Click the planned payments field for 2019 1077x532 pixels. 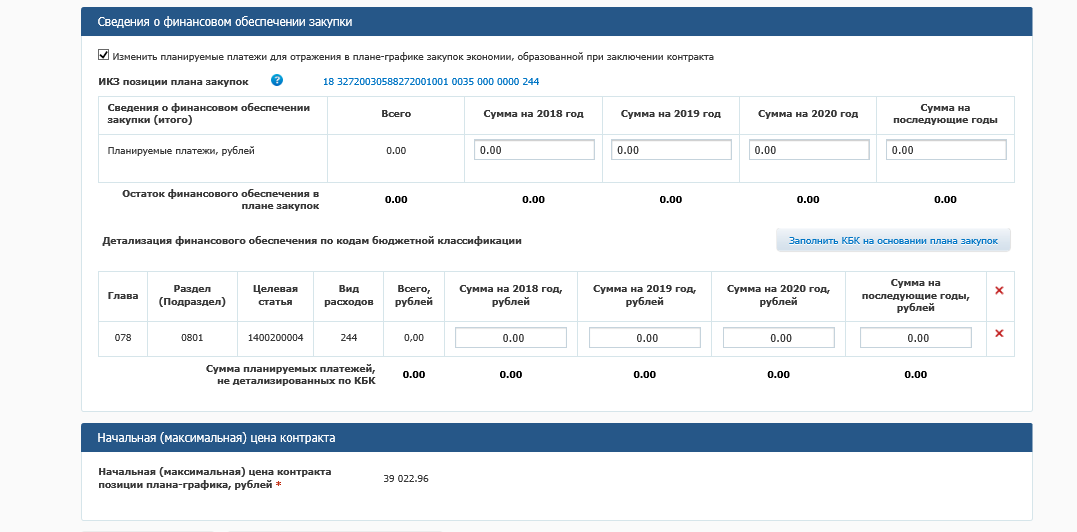pos(670,150)
